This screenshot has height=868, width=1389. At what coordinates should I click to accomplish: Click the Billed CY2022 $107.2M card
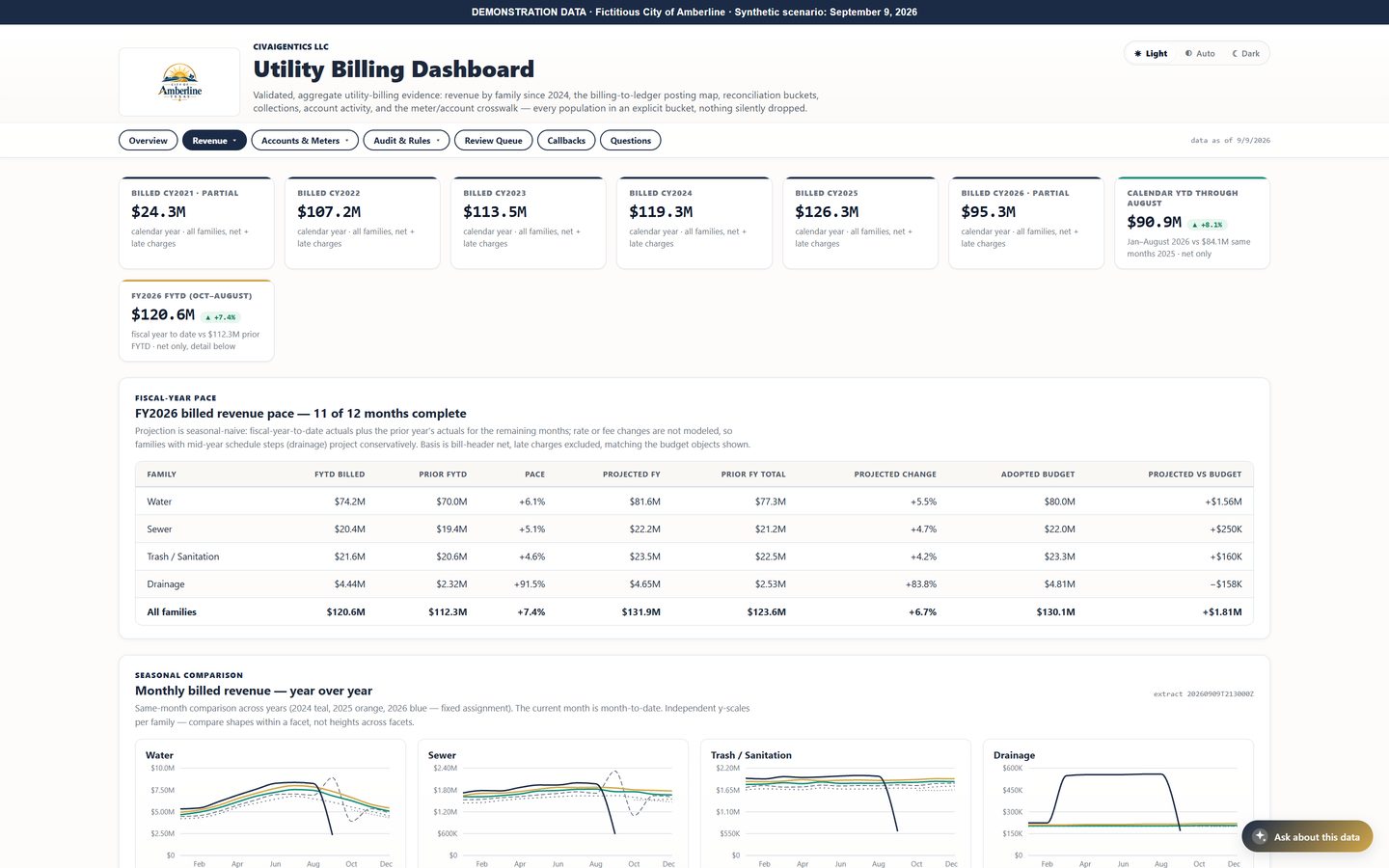363,223
